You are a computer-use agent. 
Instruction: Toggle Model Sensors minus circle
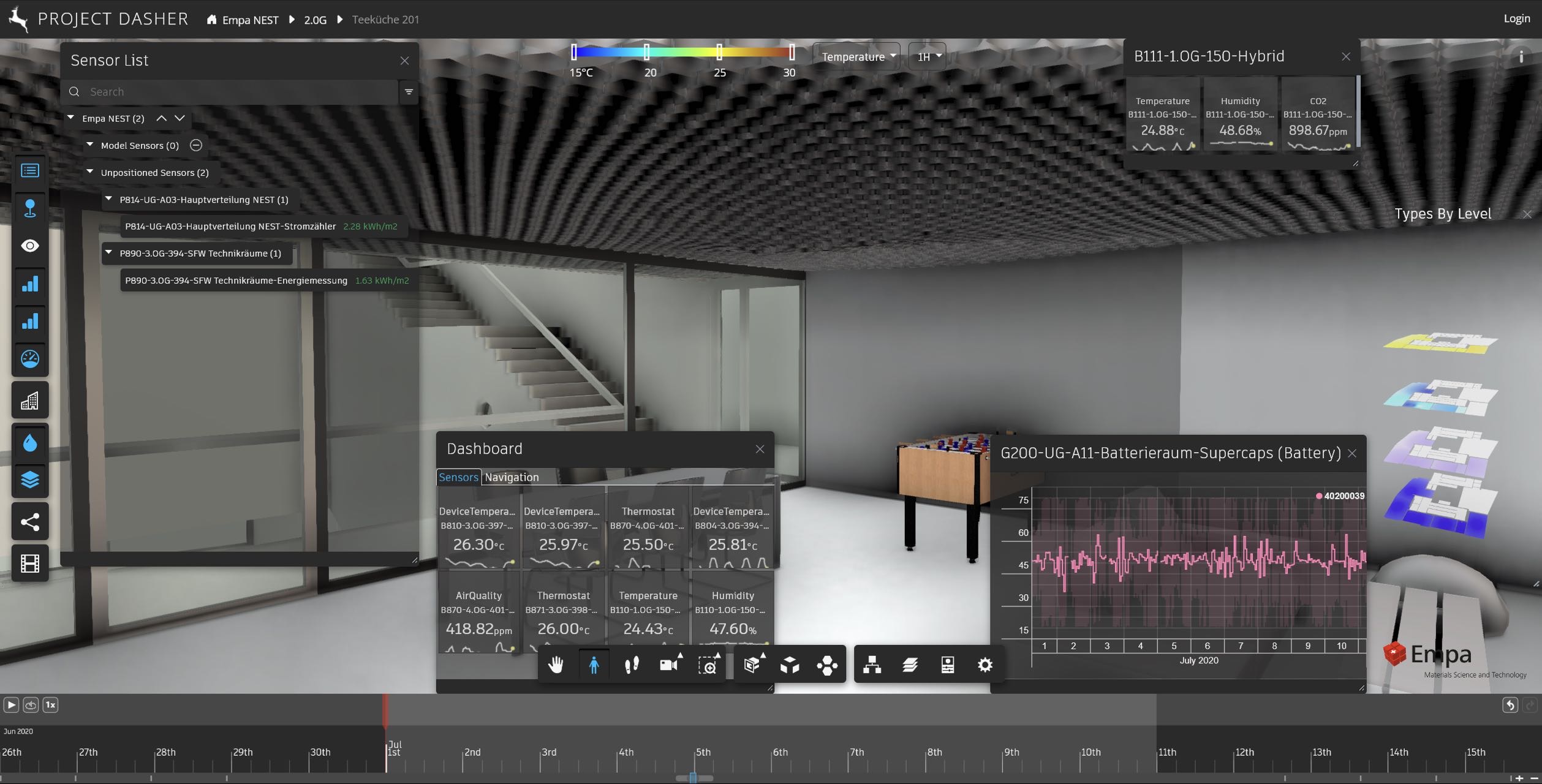pyautogui.click(x=195, y=145)
